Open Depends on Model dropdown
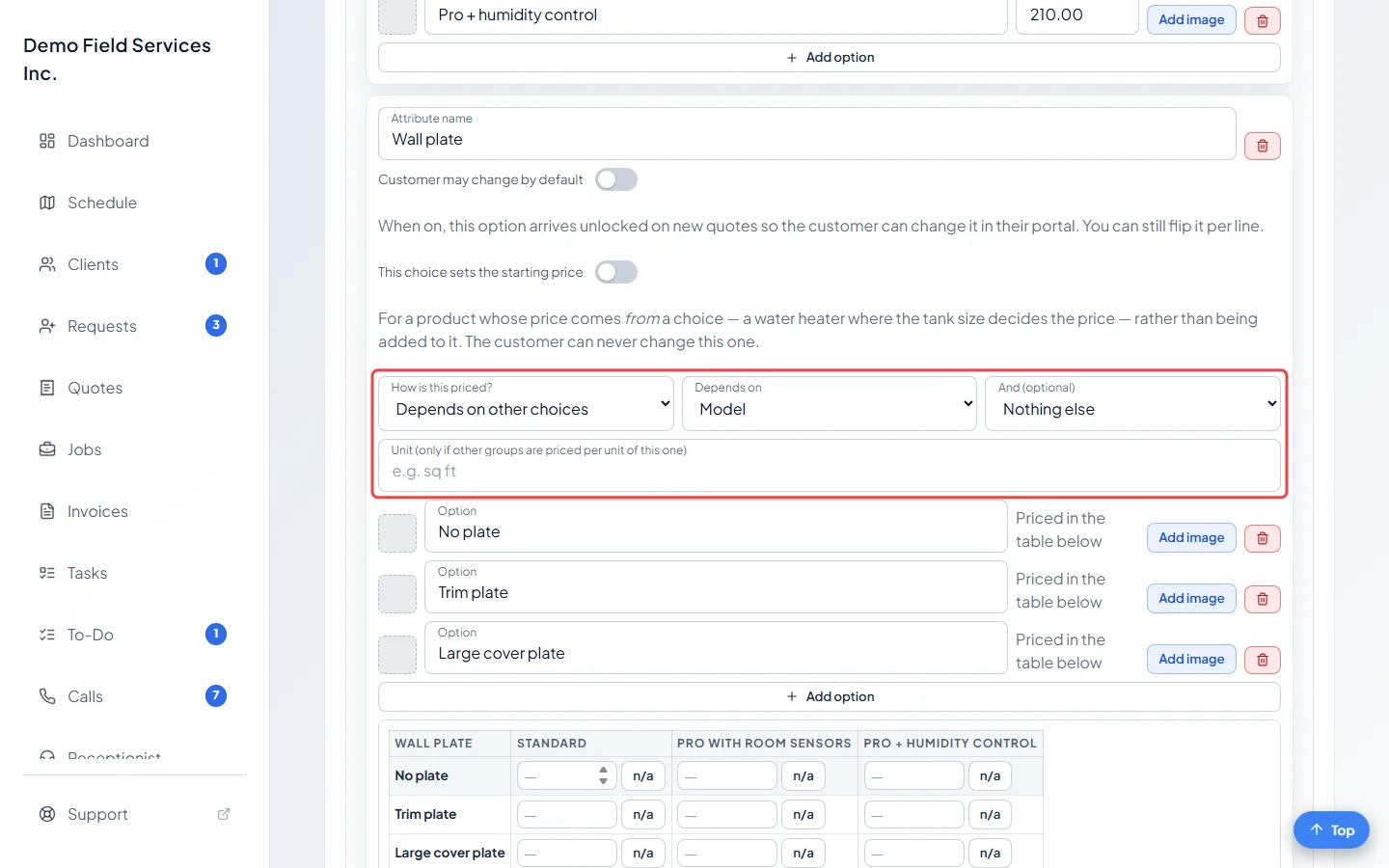The image size is (1389, 868). [830, 403]
